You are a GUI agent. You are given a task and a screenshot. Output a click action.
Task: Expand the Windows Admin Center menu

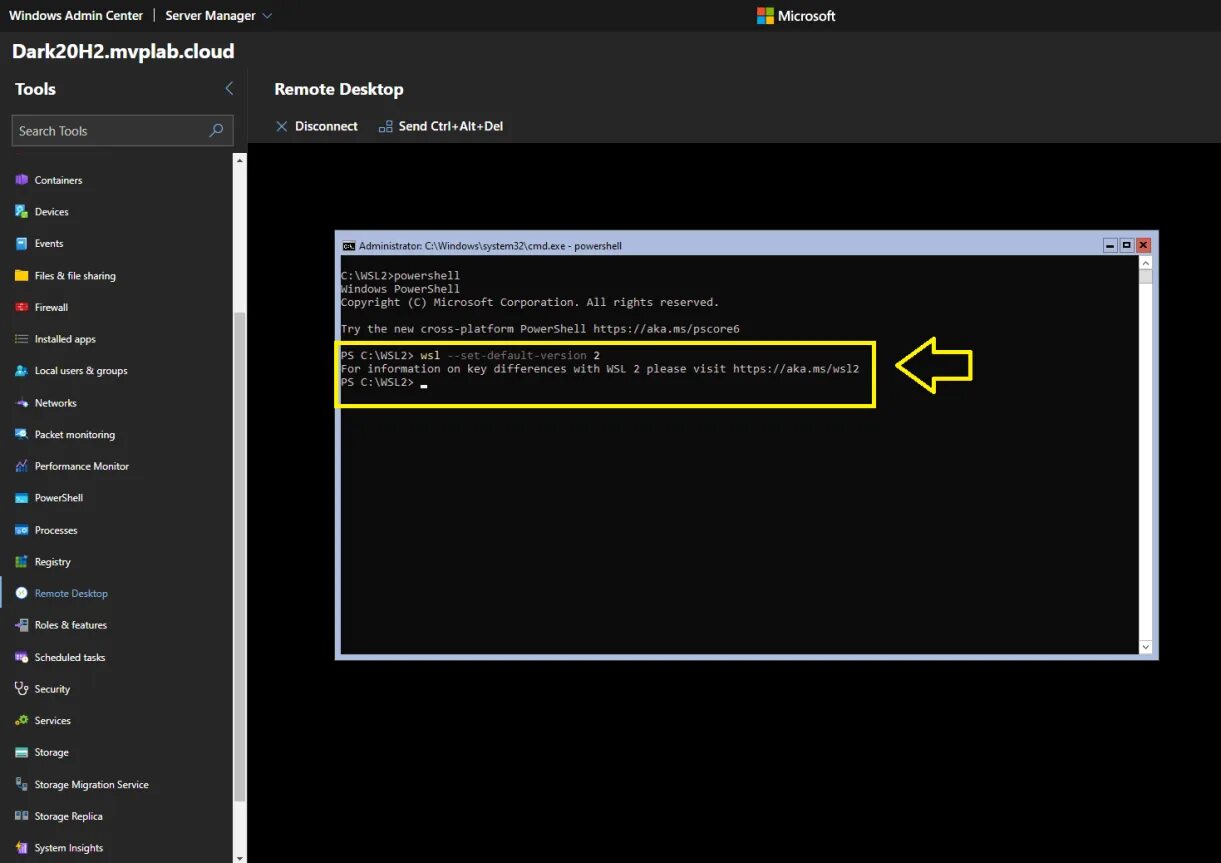pos(75,15)
